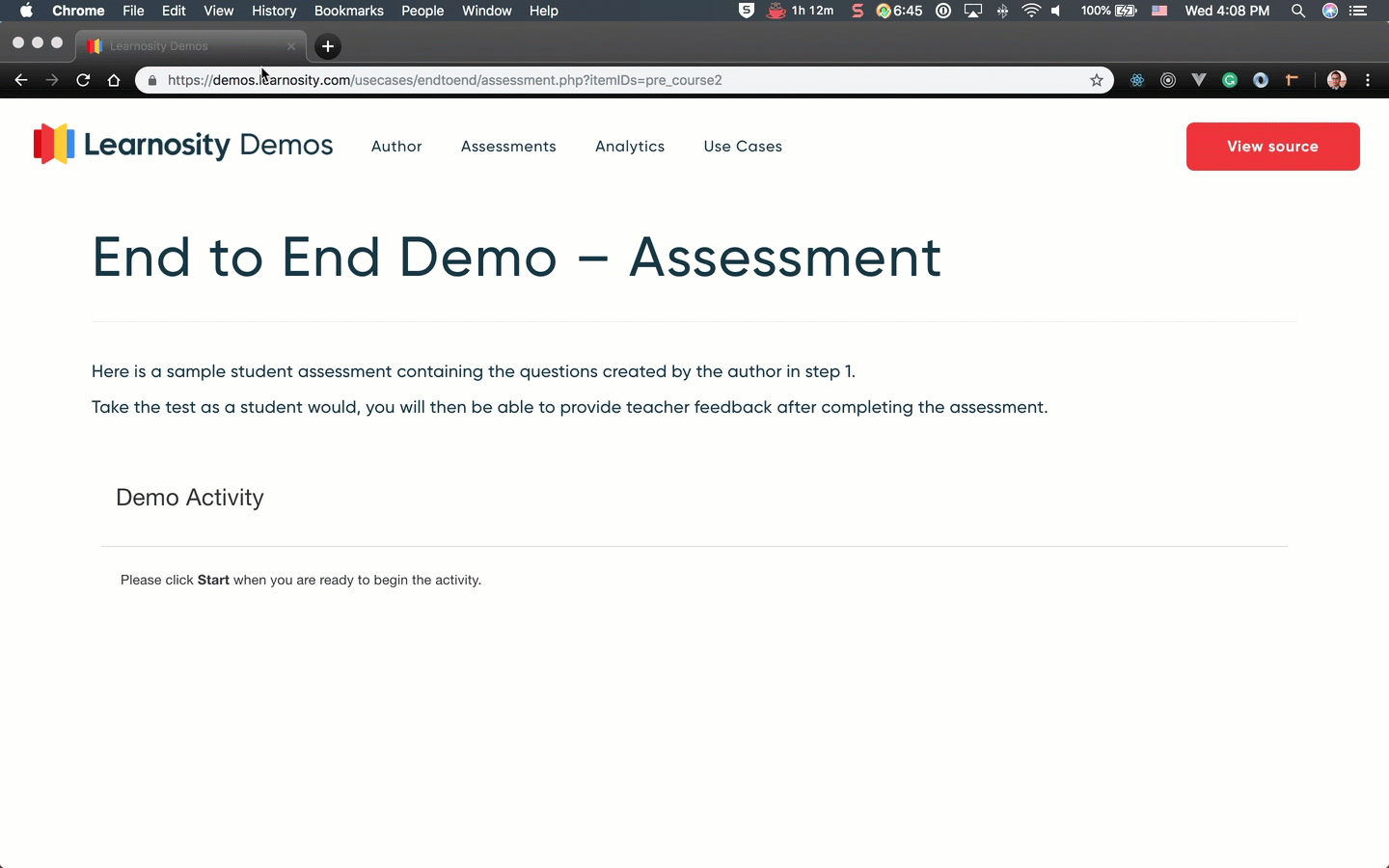Open the Edit menu

(174, 11)
